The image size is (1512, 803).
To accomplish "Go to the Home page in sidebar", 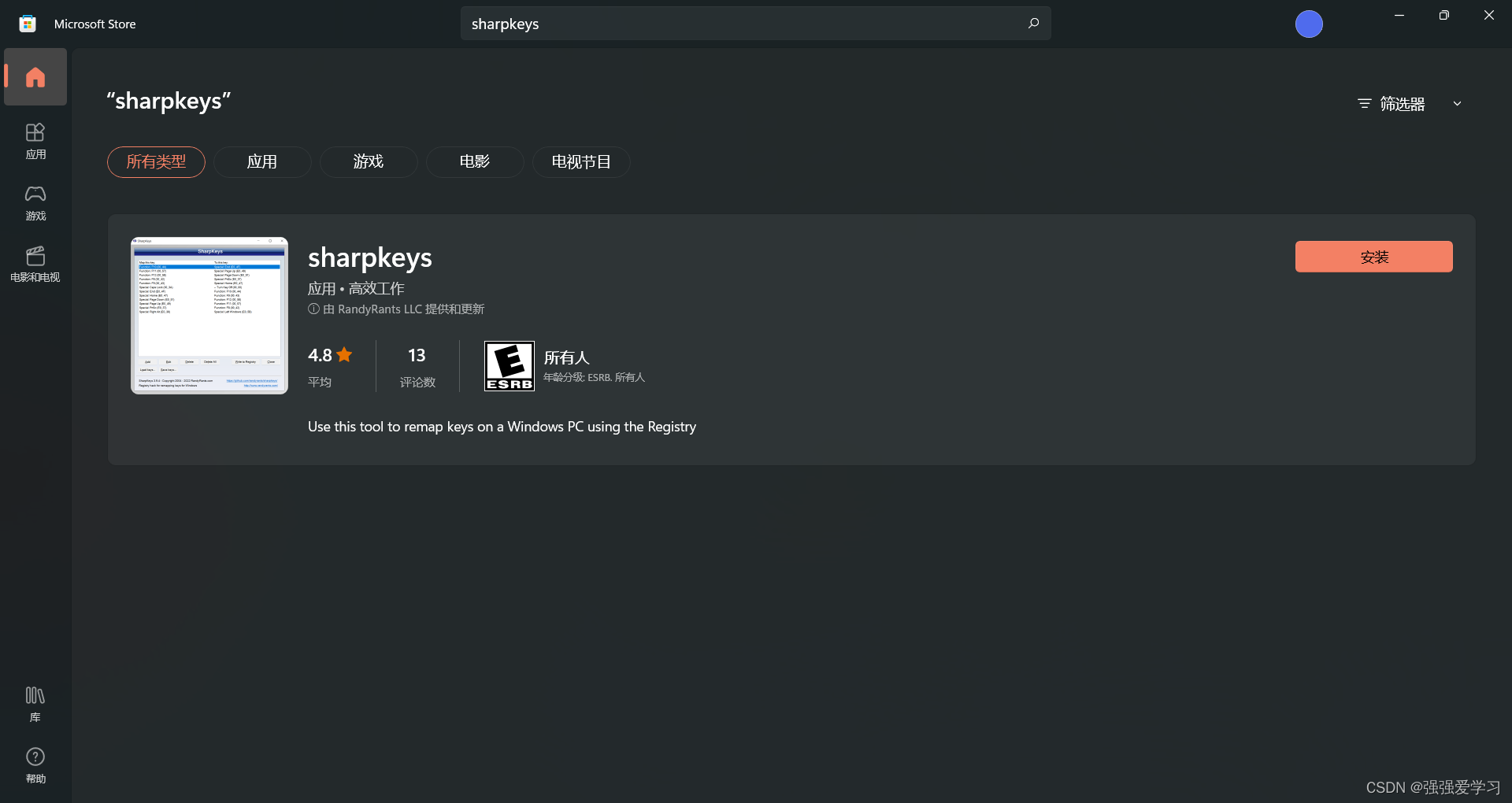I will (x=35, y=77).
